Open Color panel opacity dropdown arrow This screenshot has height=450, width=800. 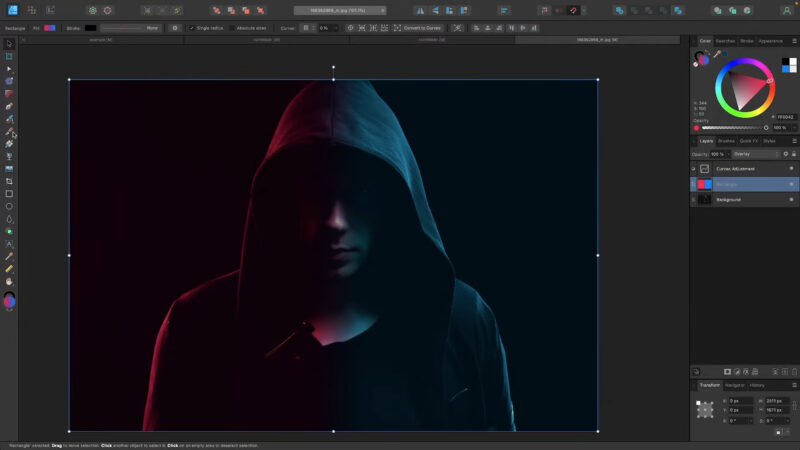(x=794, y=128)
